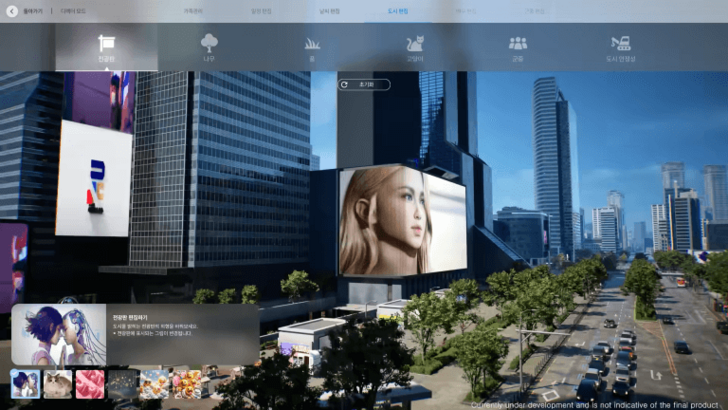Open the first top tab after the title
Image resolution: width=728 pixels, height=410 pixels.
193,11
